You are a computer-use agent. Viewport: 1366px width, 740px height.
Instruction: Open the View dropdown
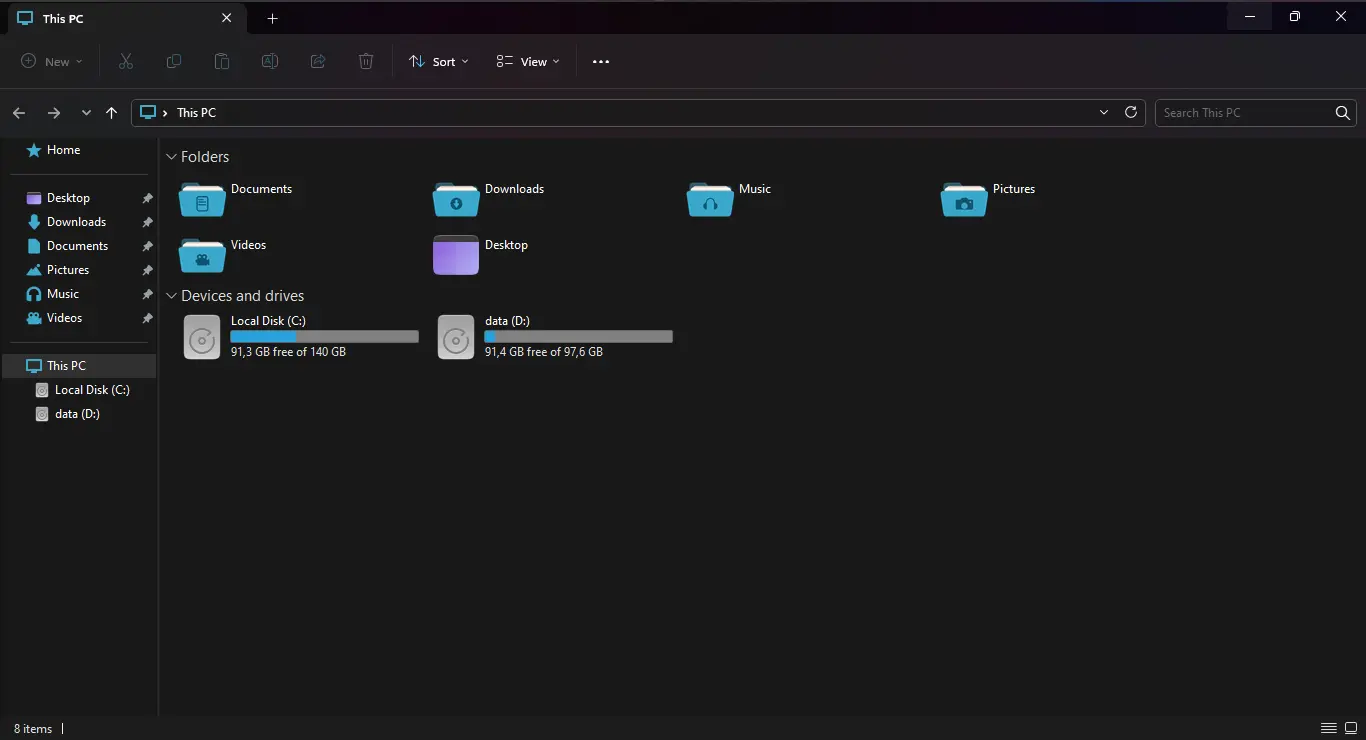click(x=527, y=61)
